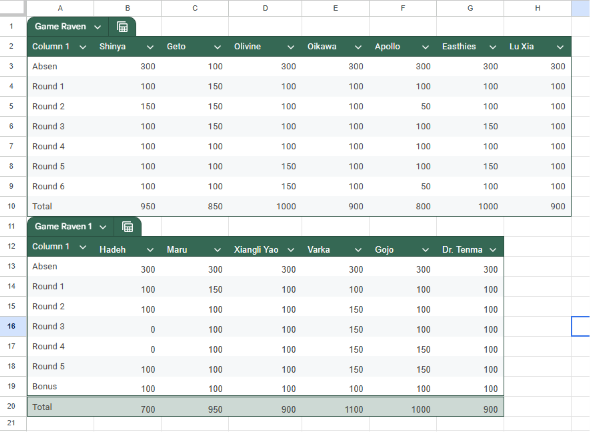Select Gojo's Round 4 value of 150
590x432 pixels.
(403, 347)
